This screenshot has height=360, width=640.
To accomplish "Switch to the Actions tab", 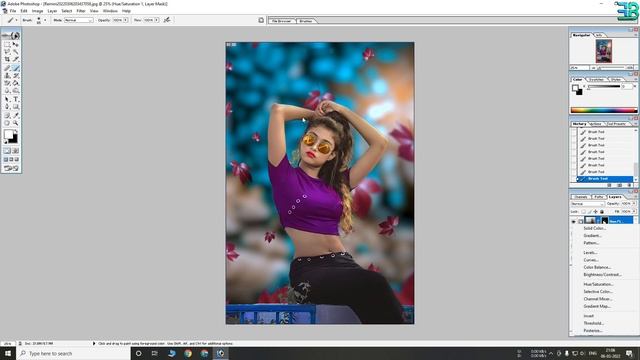I will coord(596,124).
